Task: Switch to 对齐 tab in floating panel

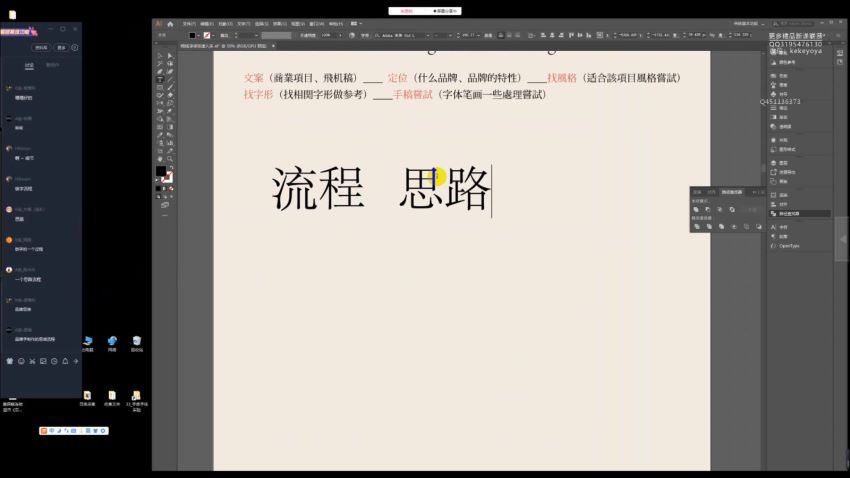Action: pyautogui.click(x=711, y=192)
